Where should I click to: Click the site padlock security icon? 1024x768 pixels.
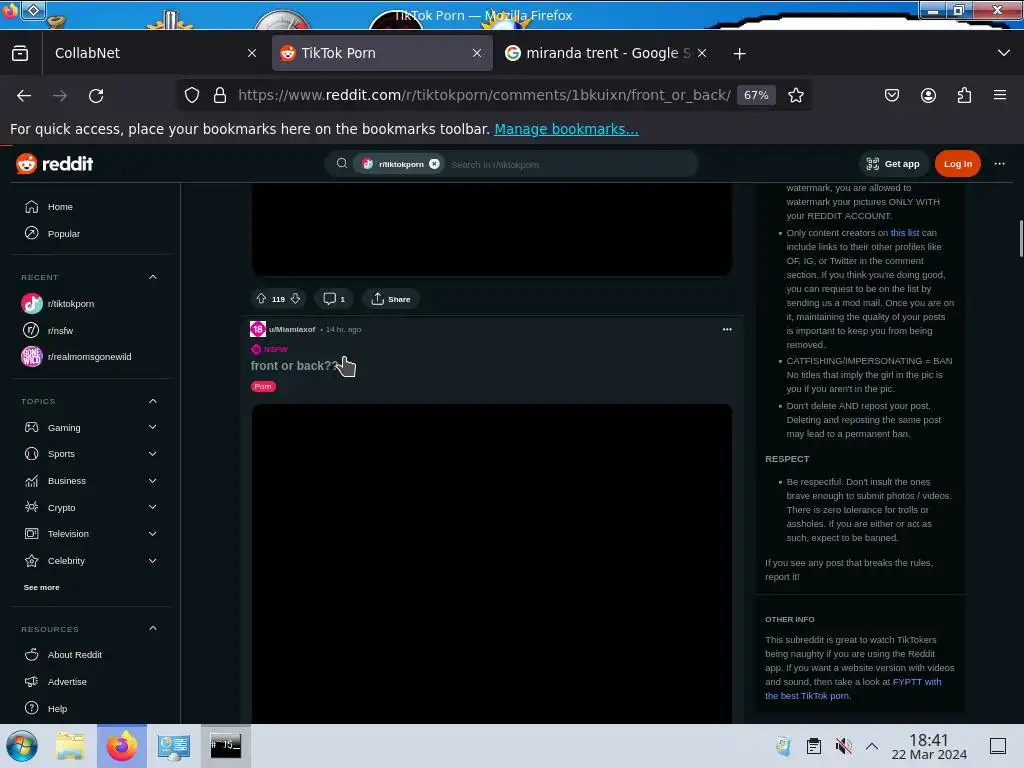coord(220,95)
